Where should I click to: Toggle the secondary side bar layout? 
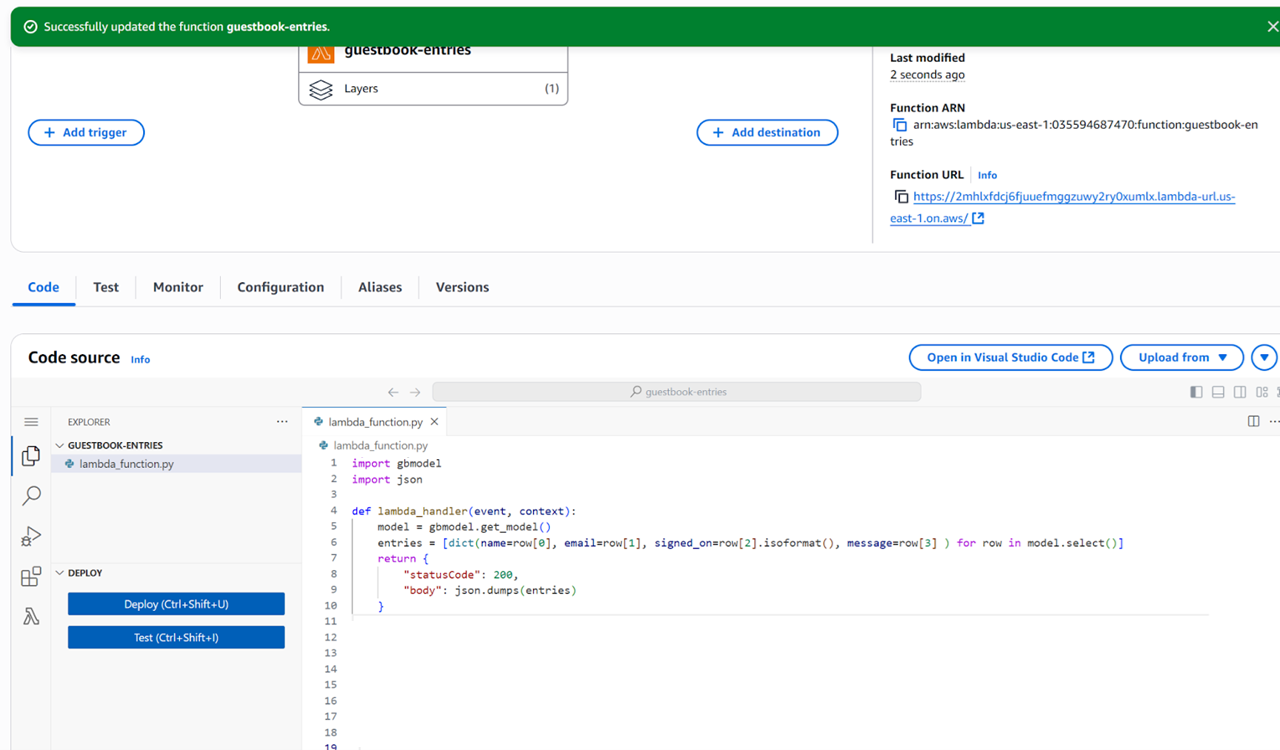1240,392
